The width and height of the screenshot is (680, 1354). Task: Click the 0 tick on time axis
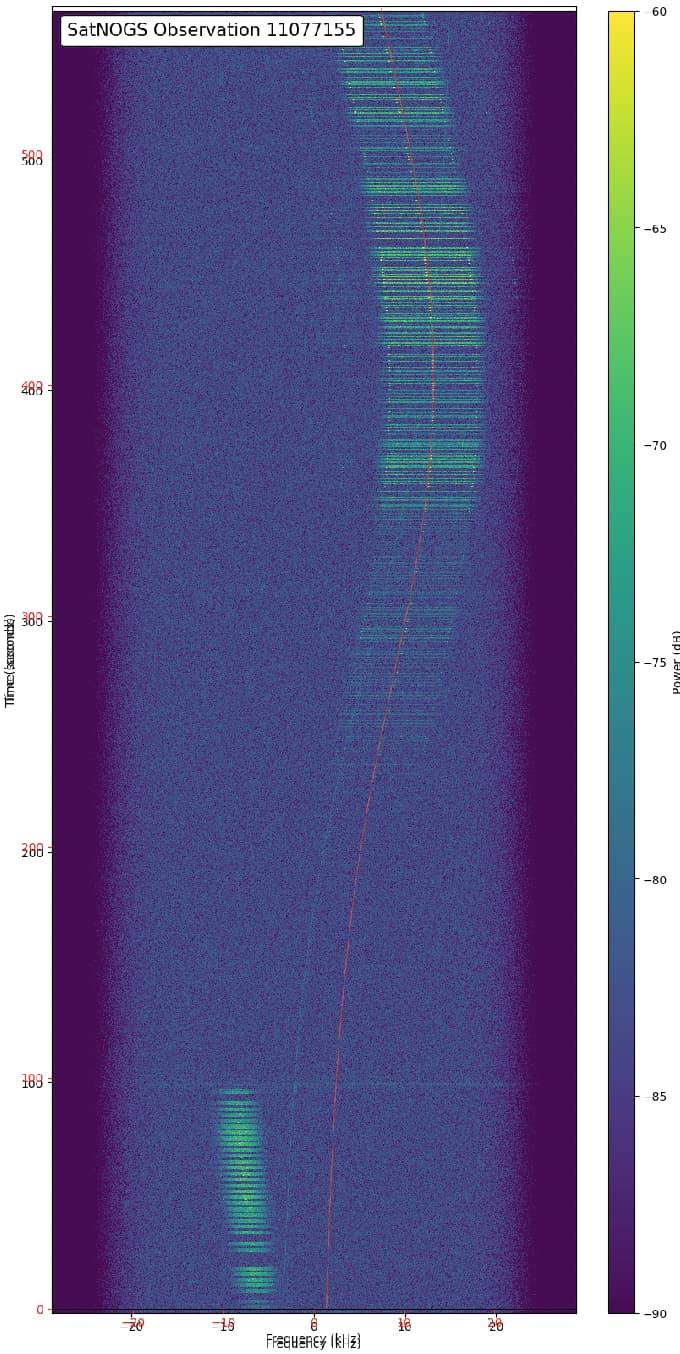tap(40, 1310)
